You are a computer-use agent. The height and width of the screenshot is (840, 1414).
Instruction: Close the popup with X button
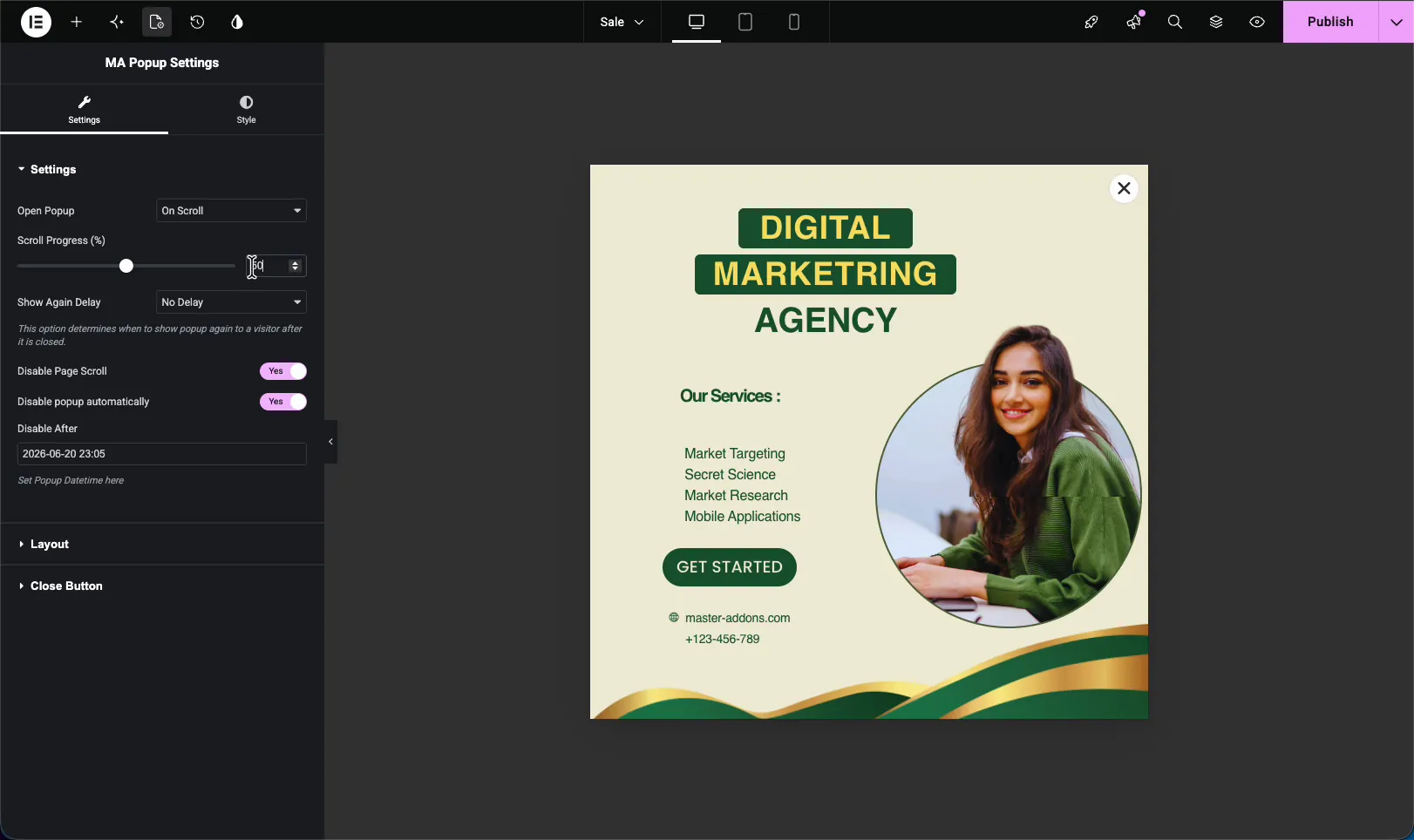(1124, 188)
